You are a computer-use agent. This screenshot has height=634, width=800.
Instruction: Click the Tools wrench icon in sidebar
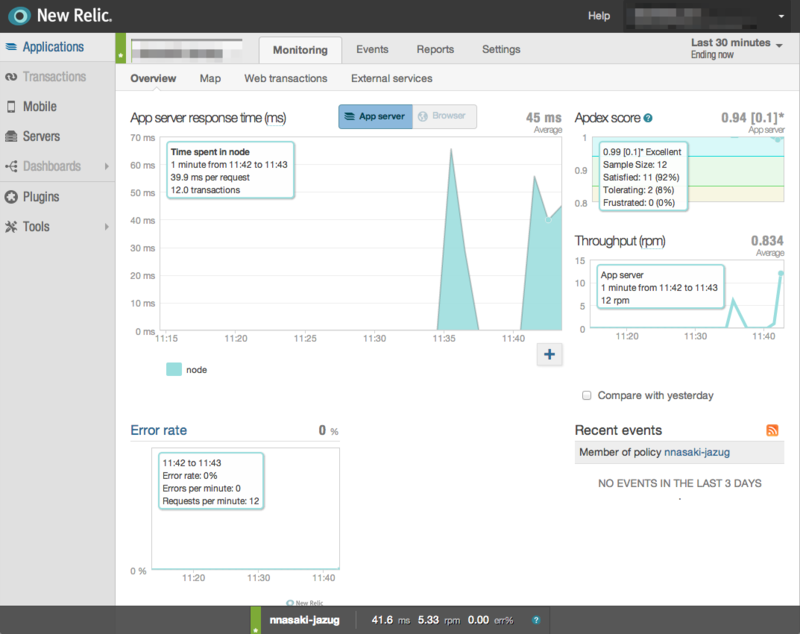[11, 226]
